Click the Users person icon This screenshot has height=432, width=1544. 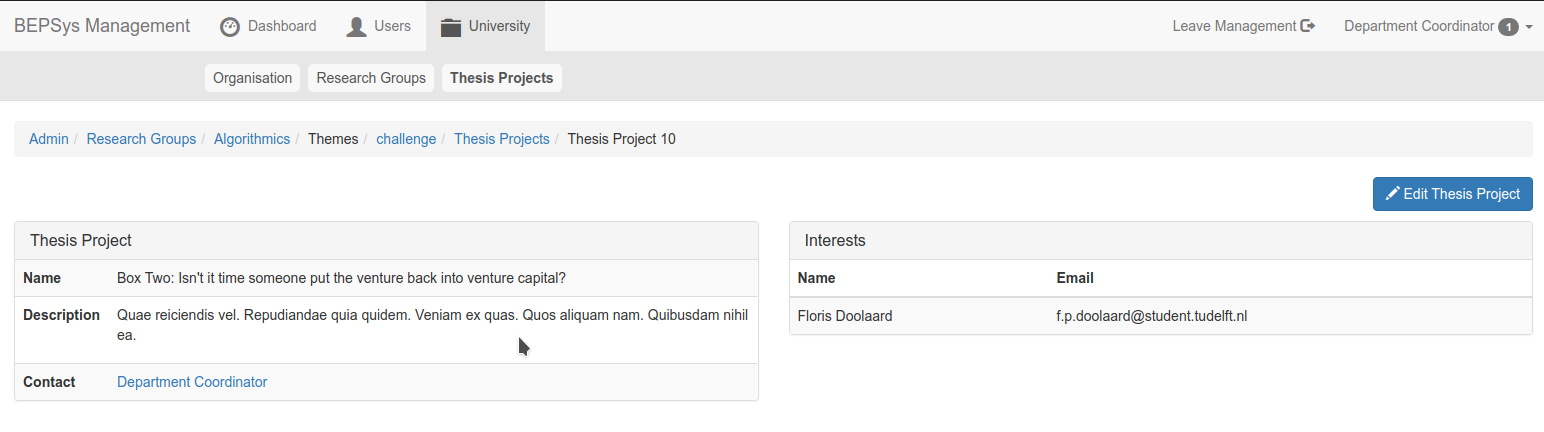pyautogui.click(x=356, y=27)
